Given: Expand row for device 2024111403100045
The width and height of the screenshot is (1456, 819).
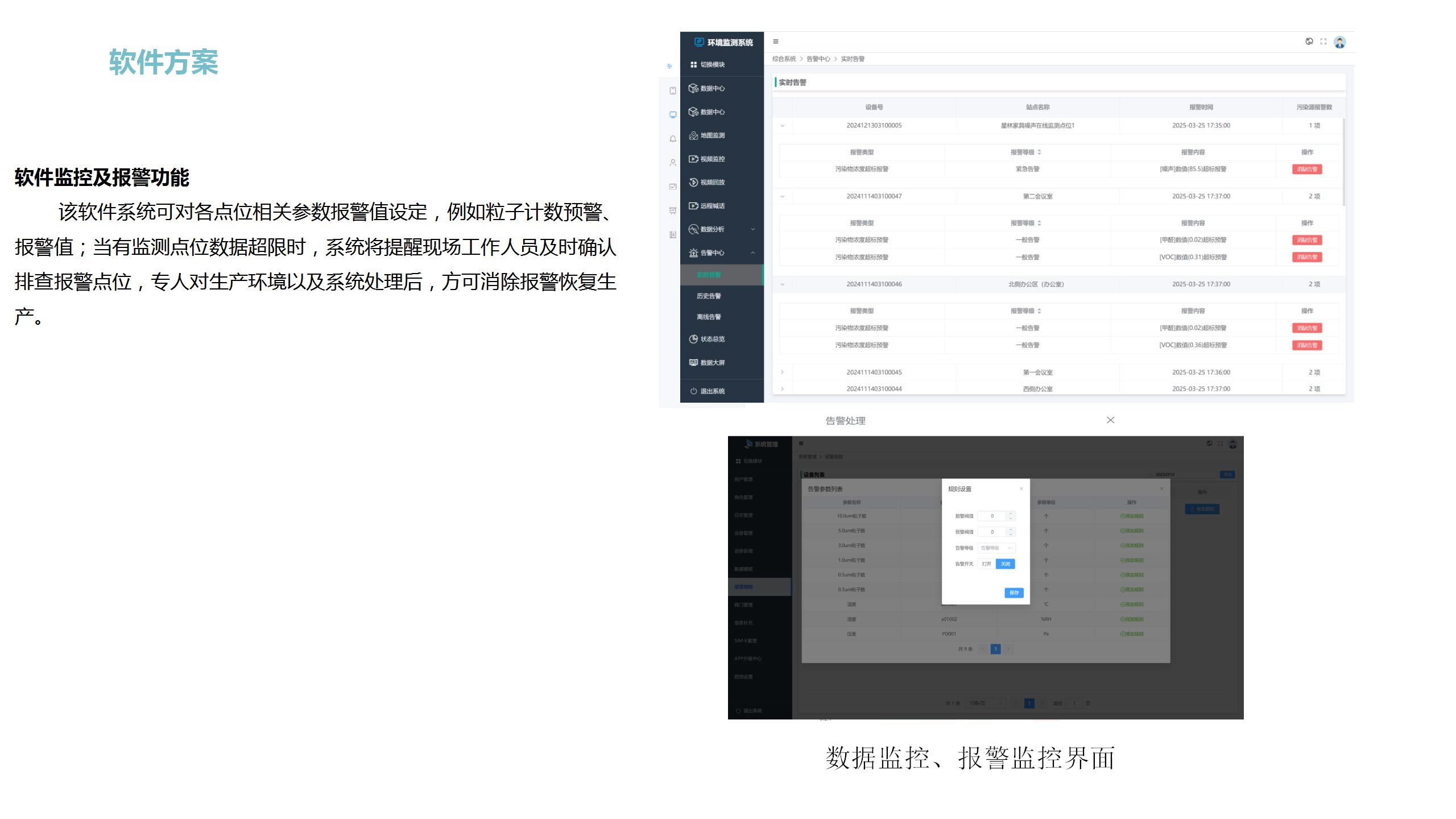Looking at the screenshot, I should tap(783, 373).
